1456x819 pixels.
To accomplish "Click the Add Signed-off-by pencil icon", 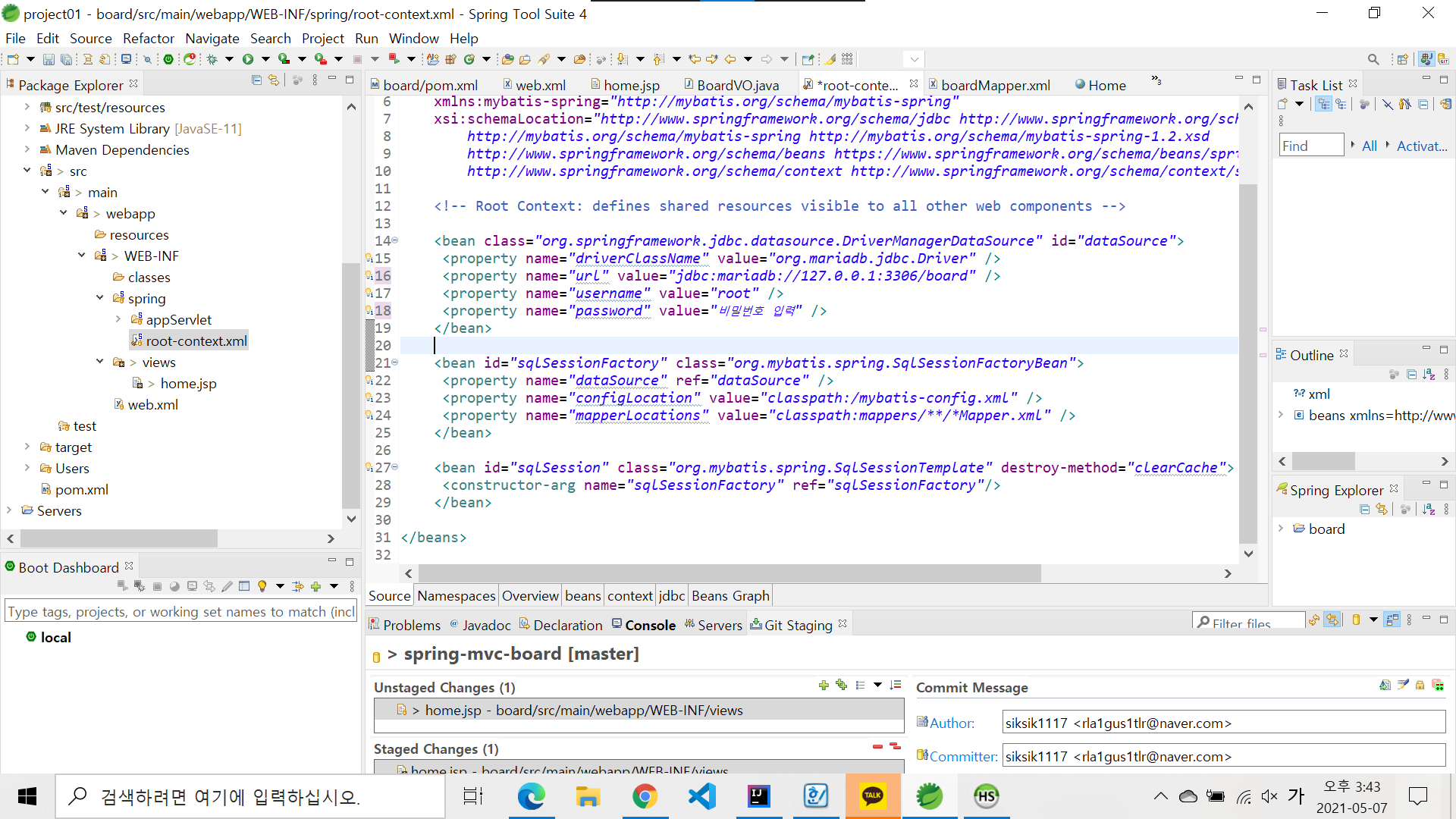I will click(x=1403, y=686).
